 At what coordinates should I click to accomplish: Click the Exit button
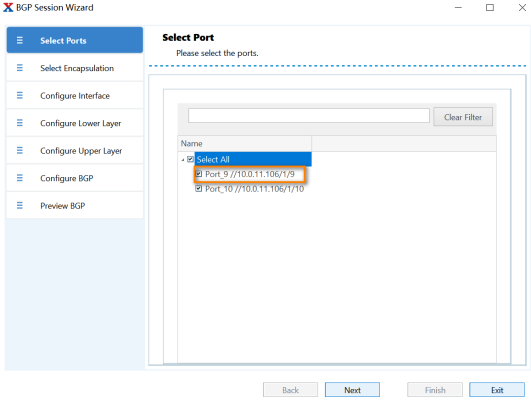pyautogui.click(x=497, y=390)
